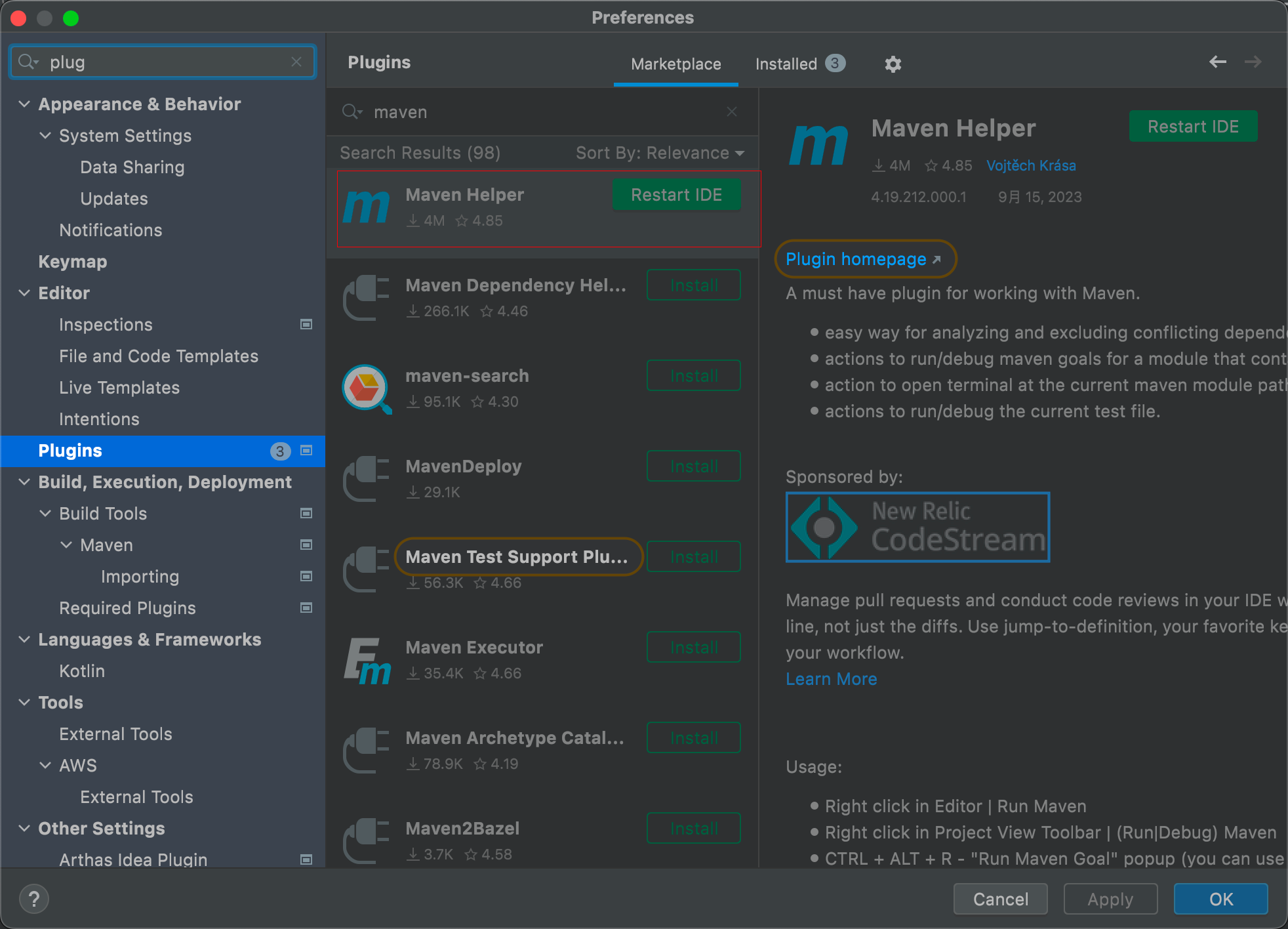Click the MavenDeploy plugin icon
Image resolution: width=1288 pixels, height=929 pixels.
pos(366,479)
